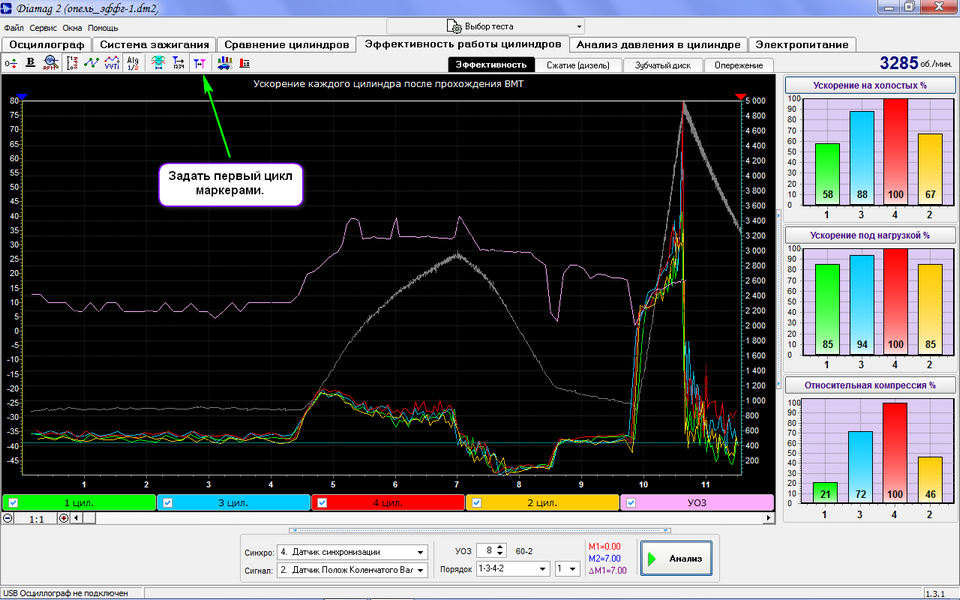Click the zoom-in round icon next to 1:1
This screenshot has height=600, width=960.
coord(64,518)
